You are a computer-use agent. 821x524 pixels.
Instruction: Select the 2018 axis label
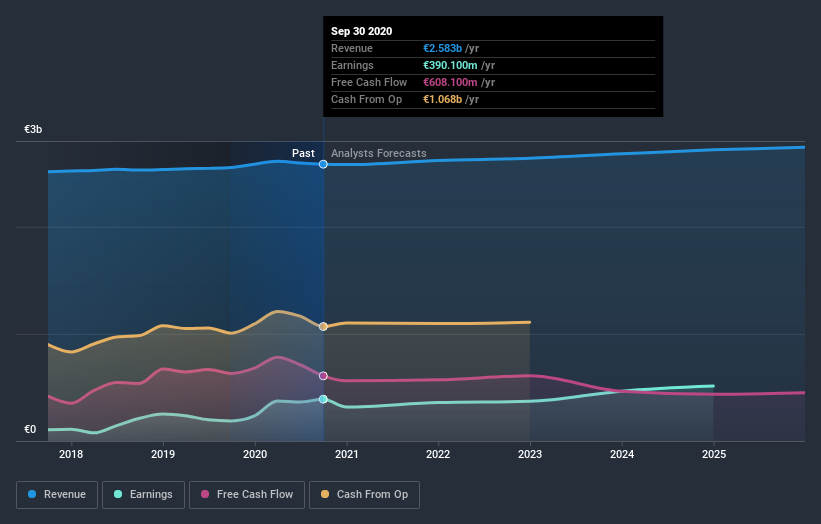[71, 454]
